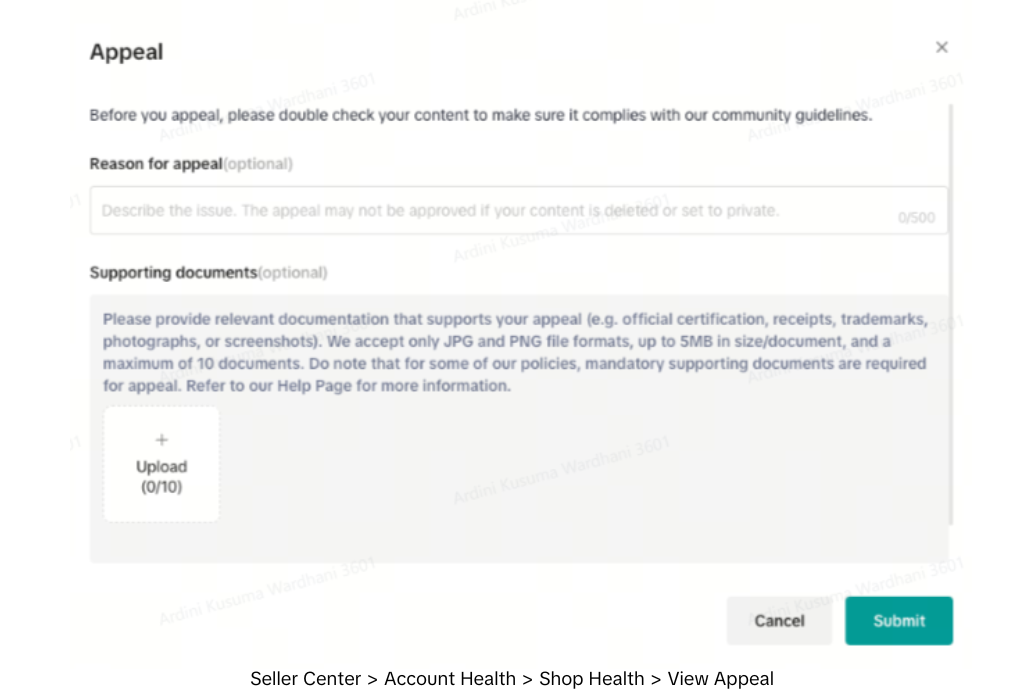Screen dimensions: 1024x700
Task: Click the 0/500 character counter
Action: point(916,217)
